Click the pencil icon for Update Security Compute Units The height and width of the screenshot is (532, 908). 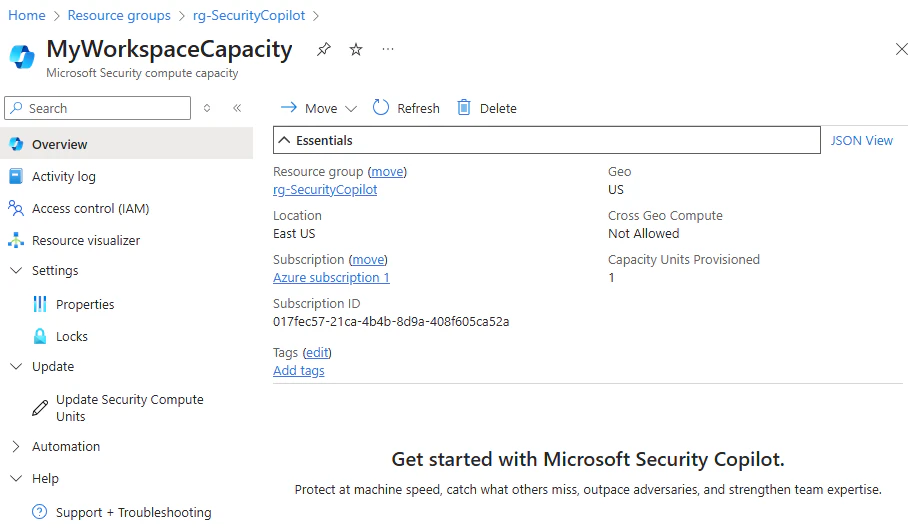click(x=40, y=408)
